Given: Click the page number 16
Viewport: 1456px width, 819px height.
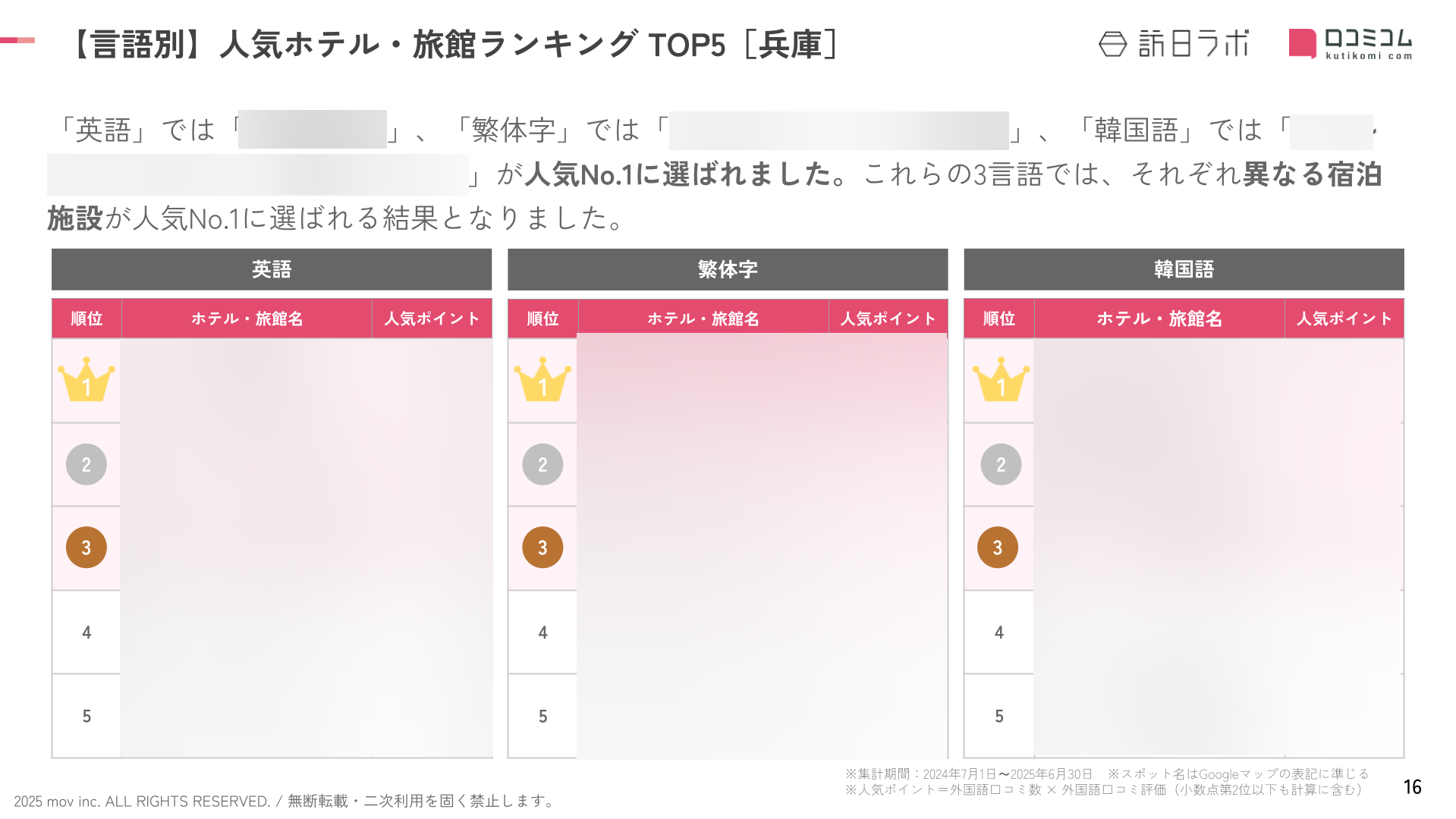Looking at the screenshot, I should click(1412, 787).
